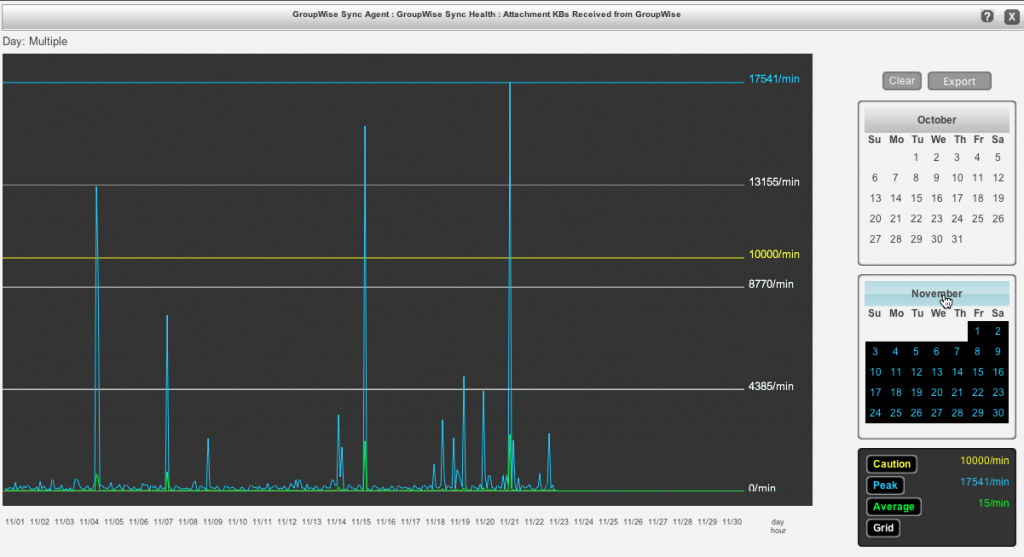Toggle the Average line legend button
Image resolution: width=1024 pixels, height=557 pixels.
pos(893,507)
